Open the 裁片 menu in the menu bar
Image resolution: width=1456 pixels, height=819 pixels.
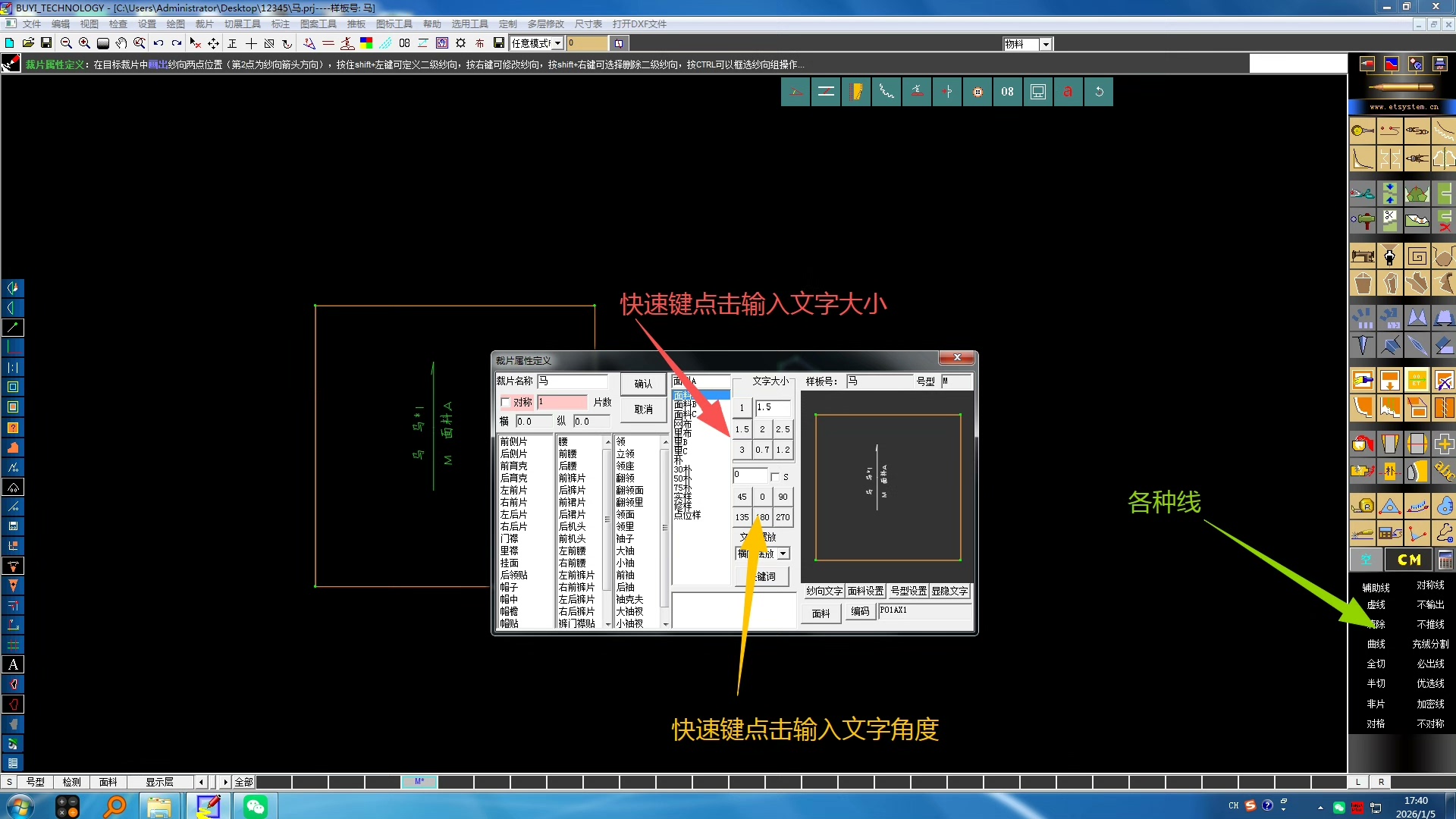point(204,24)
